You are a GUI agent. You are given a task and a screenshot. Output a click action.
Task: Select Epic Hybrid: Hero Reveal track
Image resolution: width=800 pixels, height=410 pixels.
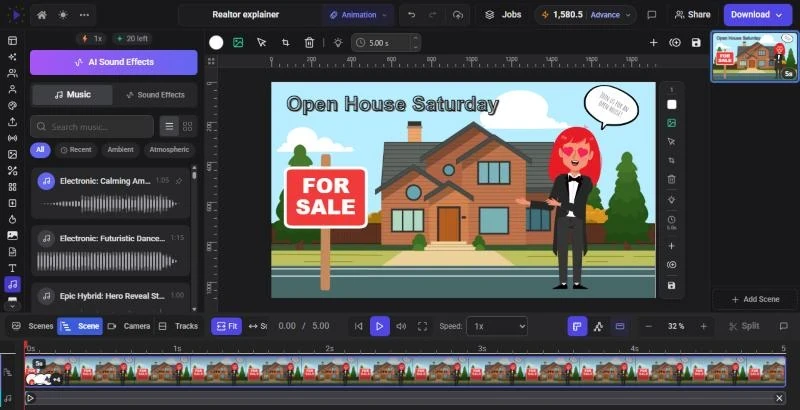coord(111,296)
